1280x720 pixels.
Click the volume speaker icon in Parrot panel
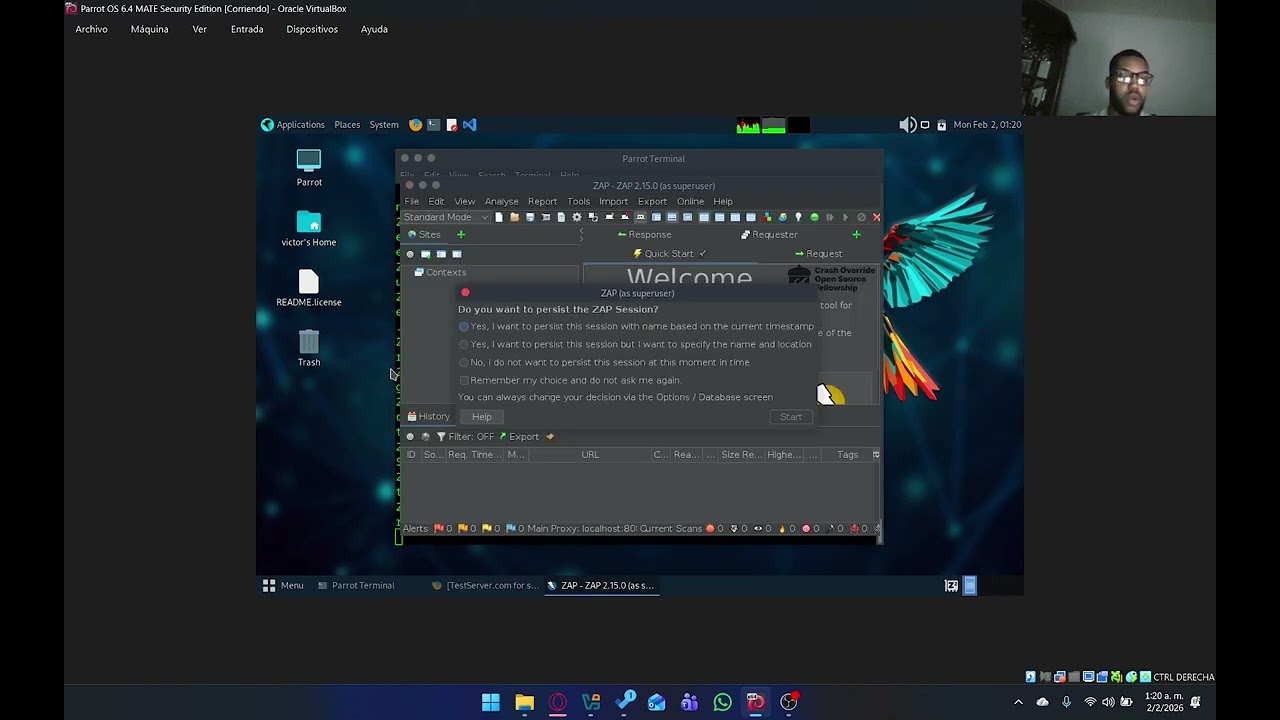pos(907,125)
